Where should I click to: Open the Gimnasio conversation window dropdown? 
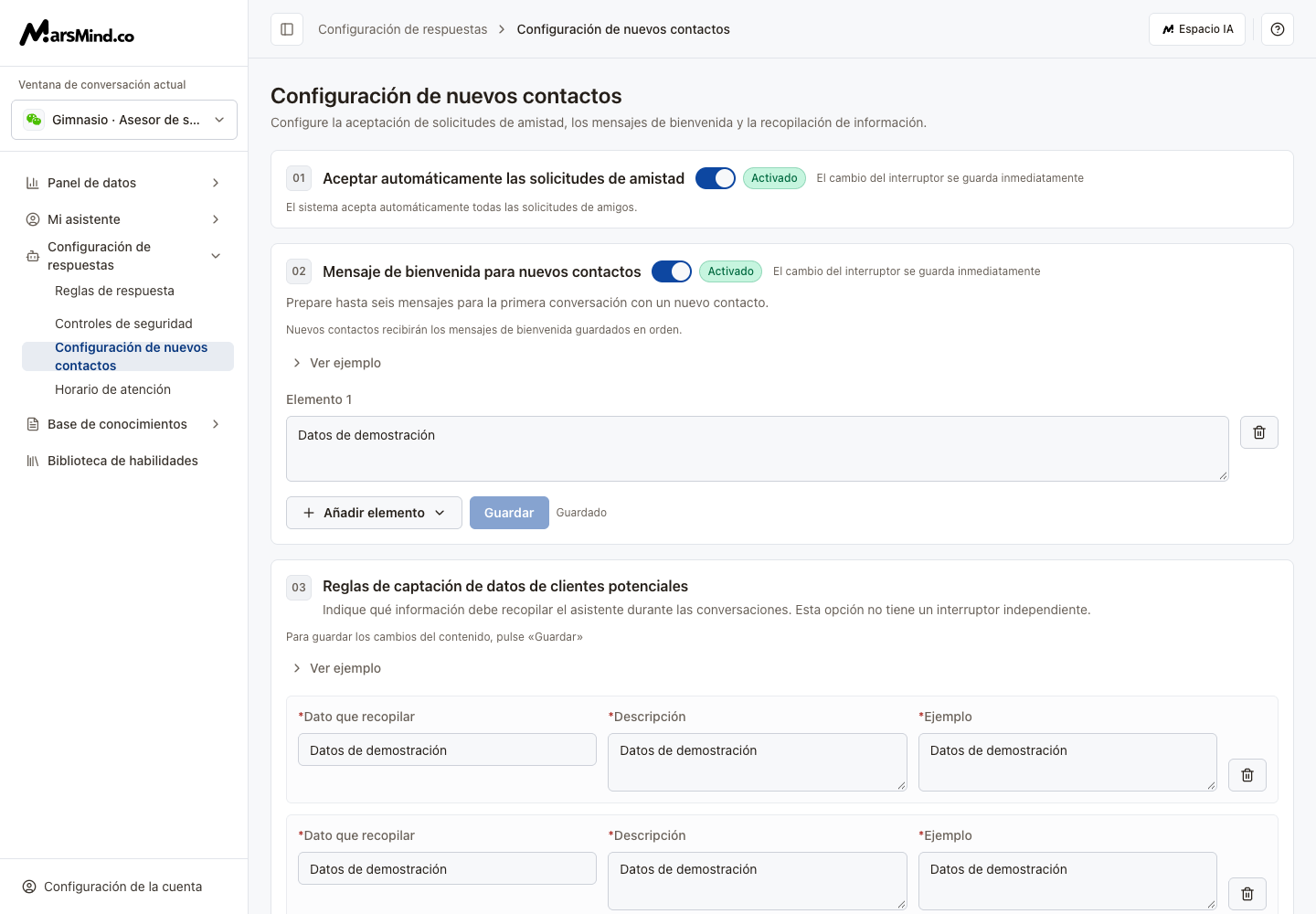[124, 120]
